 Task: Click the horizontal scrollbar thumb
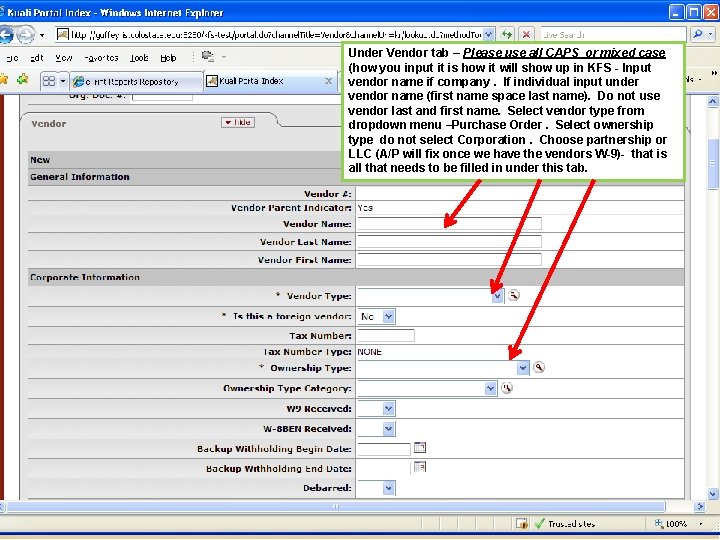point(336,506)
